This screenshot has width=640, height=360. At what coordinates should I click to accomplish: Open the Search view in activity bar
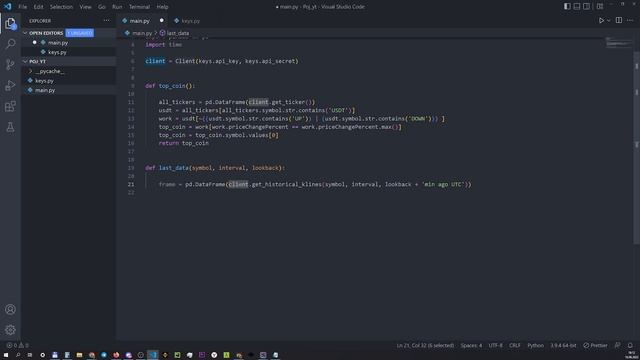(x=10, y=44)
